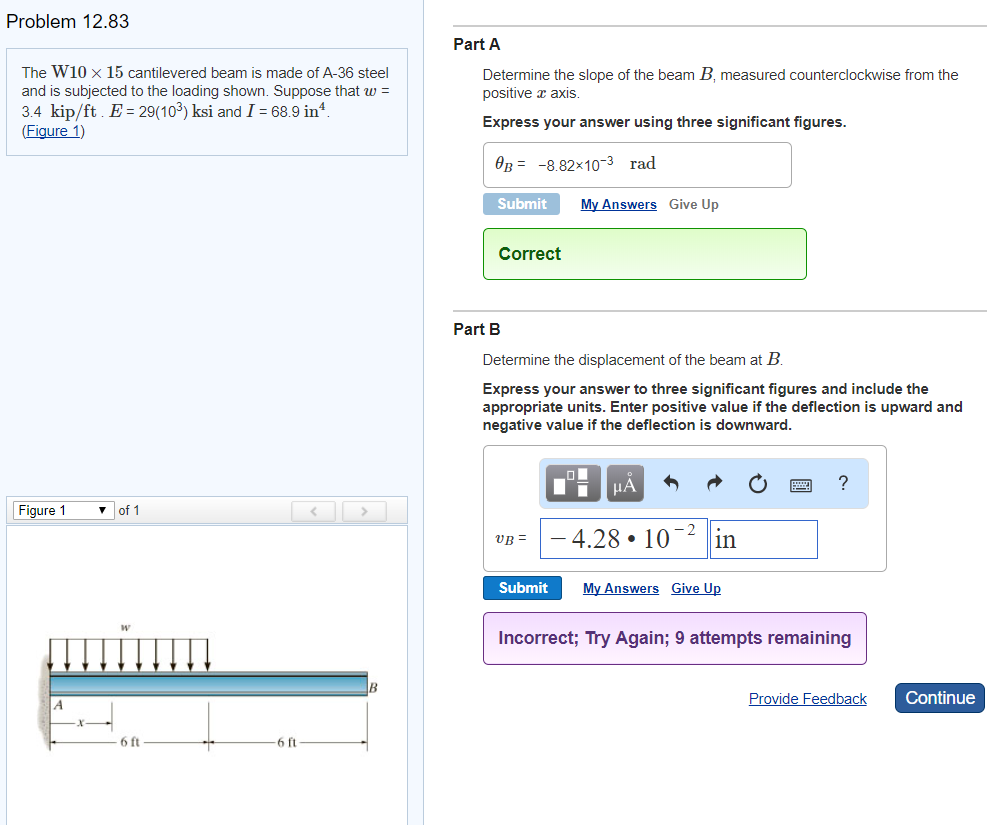1002x825 pixels.
Task: Click My Answers under Part B
Action: pyautogui.click(x=620, y=588)
